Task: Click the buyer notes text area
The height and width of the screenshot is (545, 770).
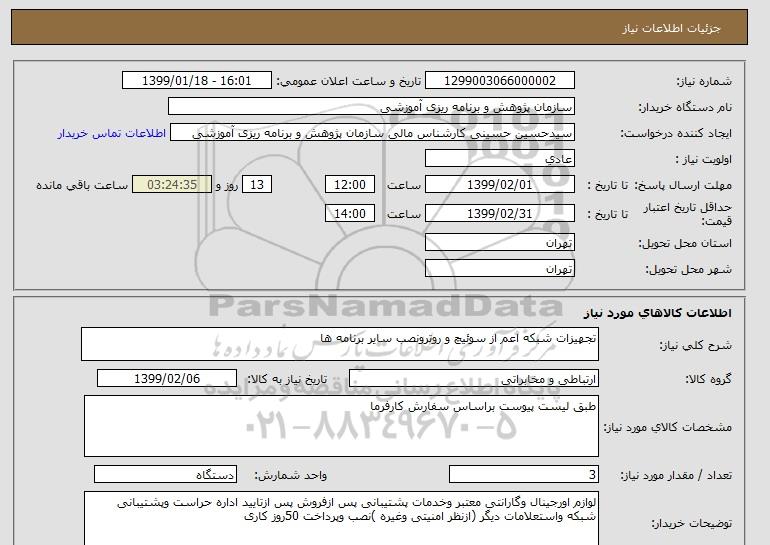Action: (x=341, y=518)
